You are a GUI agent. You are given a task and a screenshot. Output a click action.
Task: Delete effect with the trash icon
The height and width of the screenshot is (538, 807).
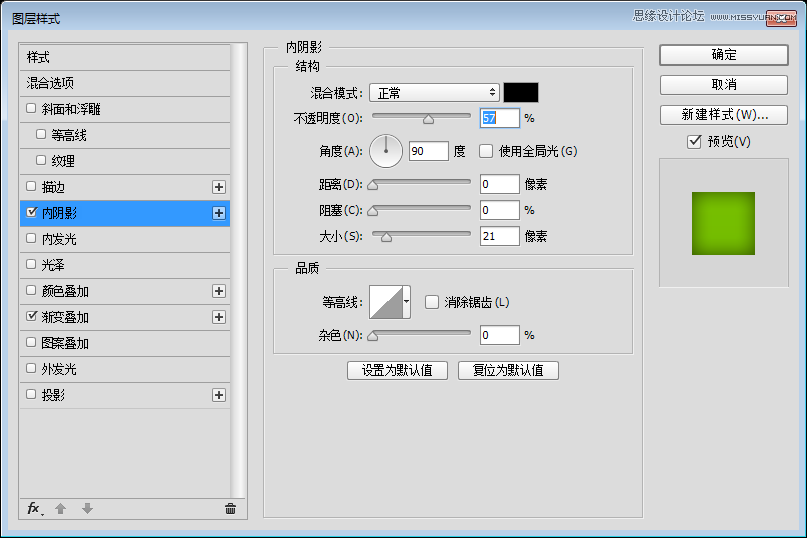(x=230, y=509)
